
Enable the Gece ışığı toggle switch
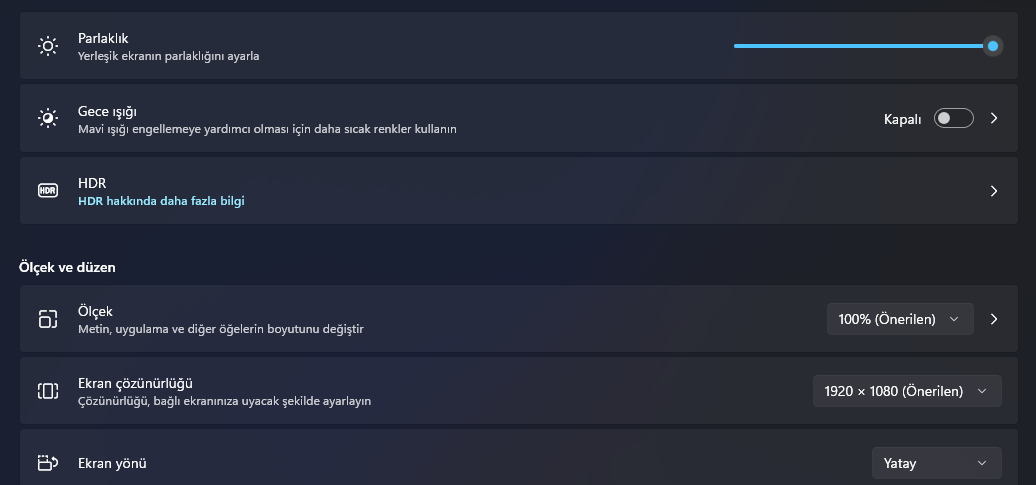[953, 119]
